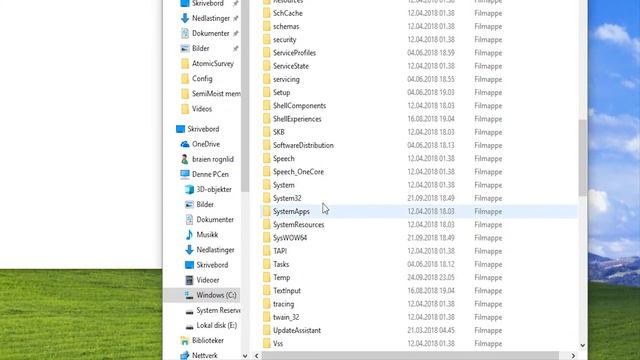Click the horizontal scrollbar left arrow
This screenshot has width=640, height=360.
pyautogui.click(x=256, y=356)
